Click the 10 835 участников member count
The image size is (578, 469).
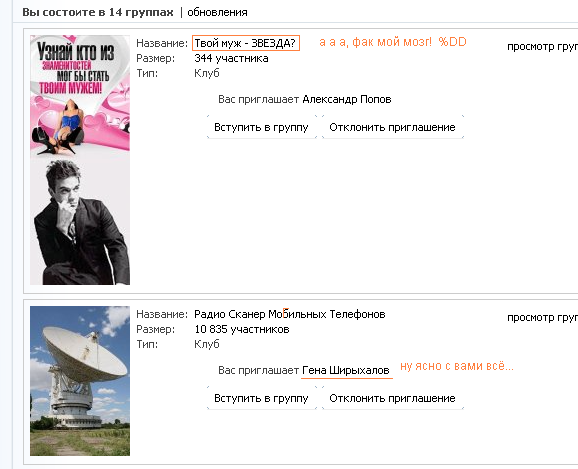coord(242,329)
